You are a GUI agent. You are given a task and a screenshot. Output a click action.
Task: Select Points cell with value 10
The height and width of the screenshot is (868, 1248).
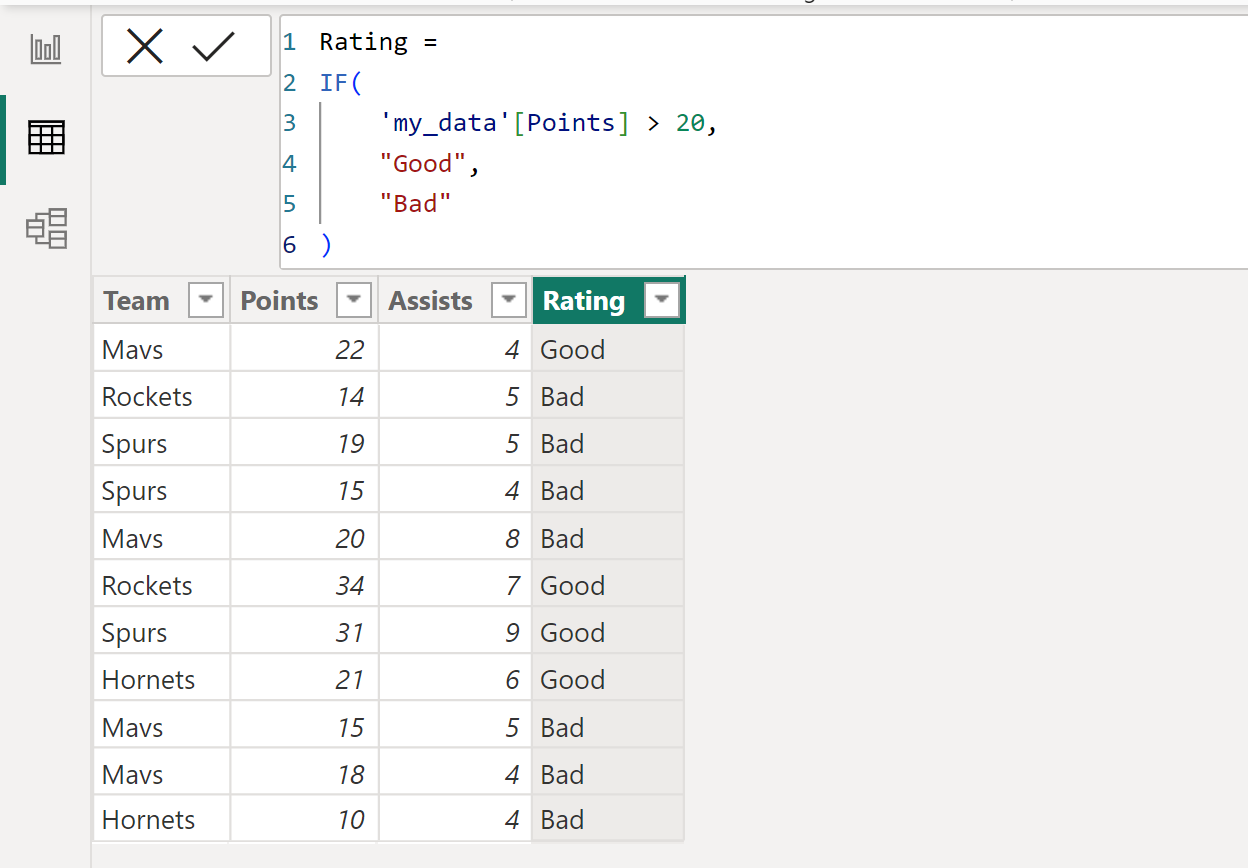pyautogui.click(x=304, y=820)
